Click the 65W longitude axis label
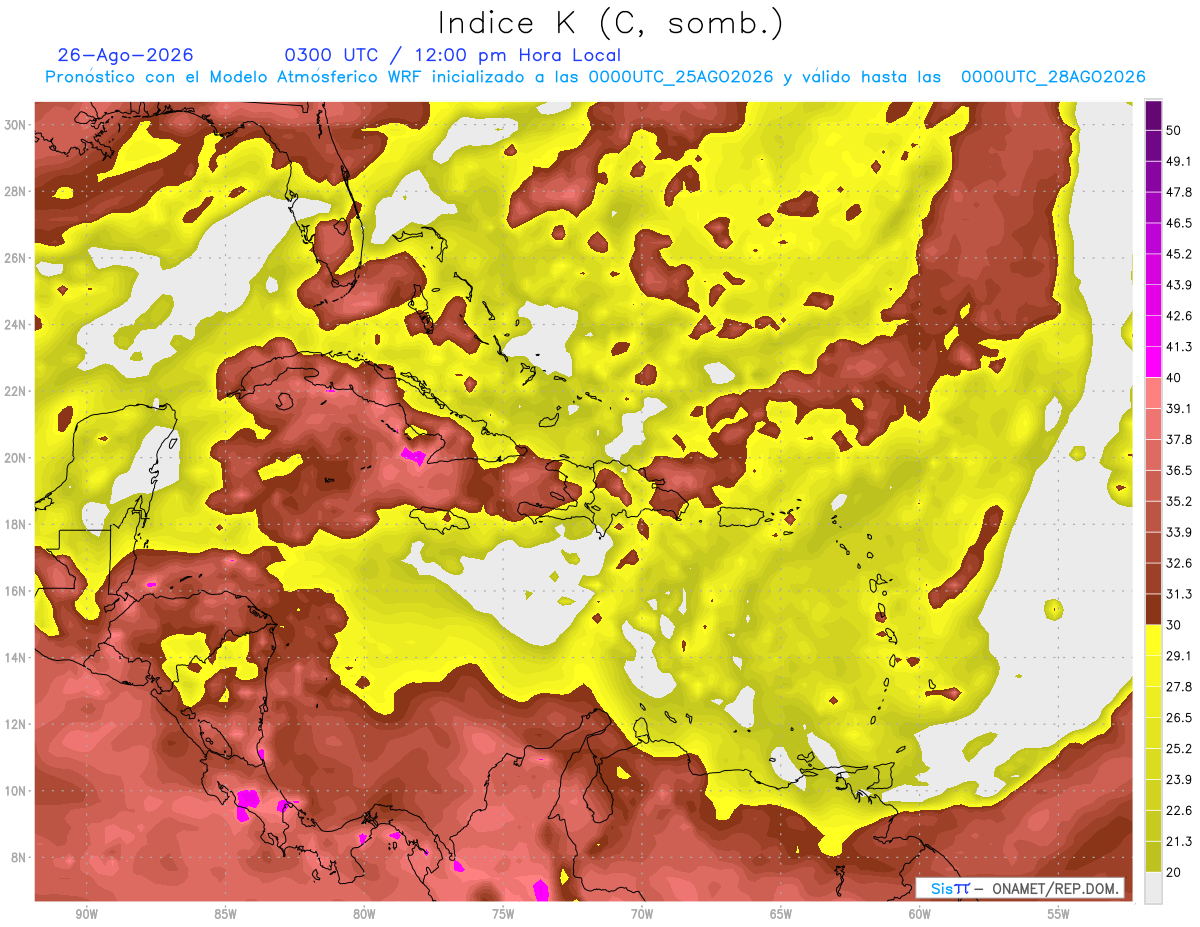The image size is (1200, 927). [x=781, y=915]
